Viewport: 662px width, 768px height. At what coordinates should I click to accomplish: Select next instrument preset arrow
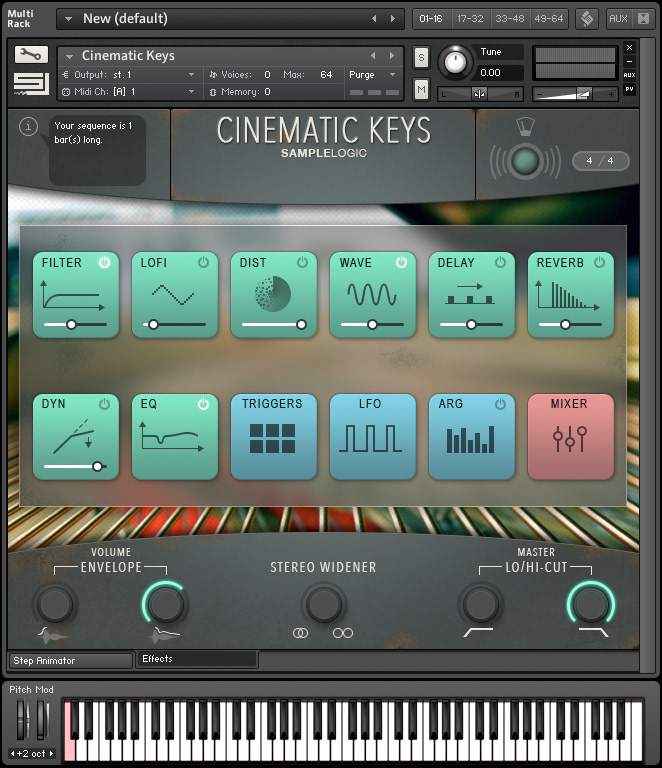pos(392,56)
